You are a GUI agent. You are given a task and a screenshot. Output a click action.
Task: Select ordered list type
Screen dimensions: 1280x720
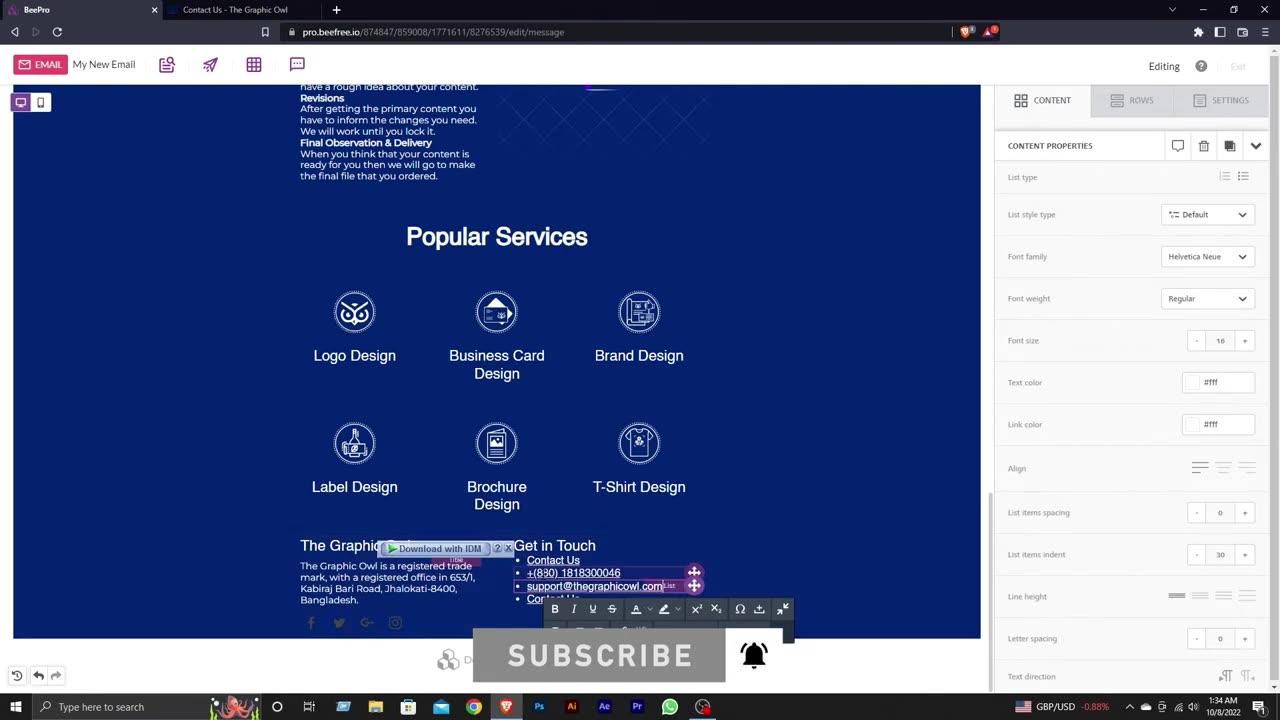pyautogui.click(x=1225, y=177)
